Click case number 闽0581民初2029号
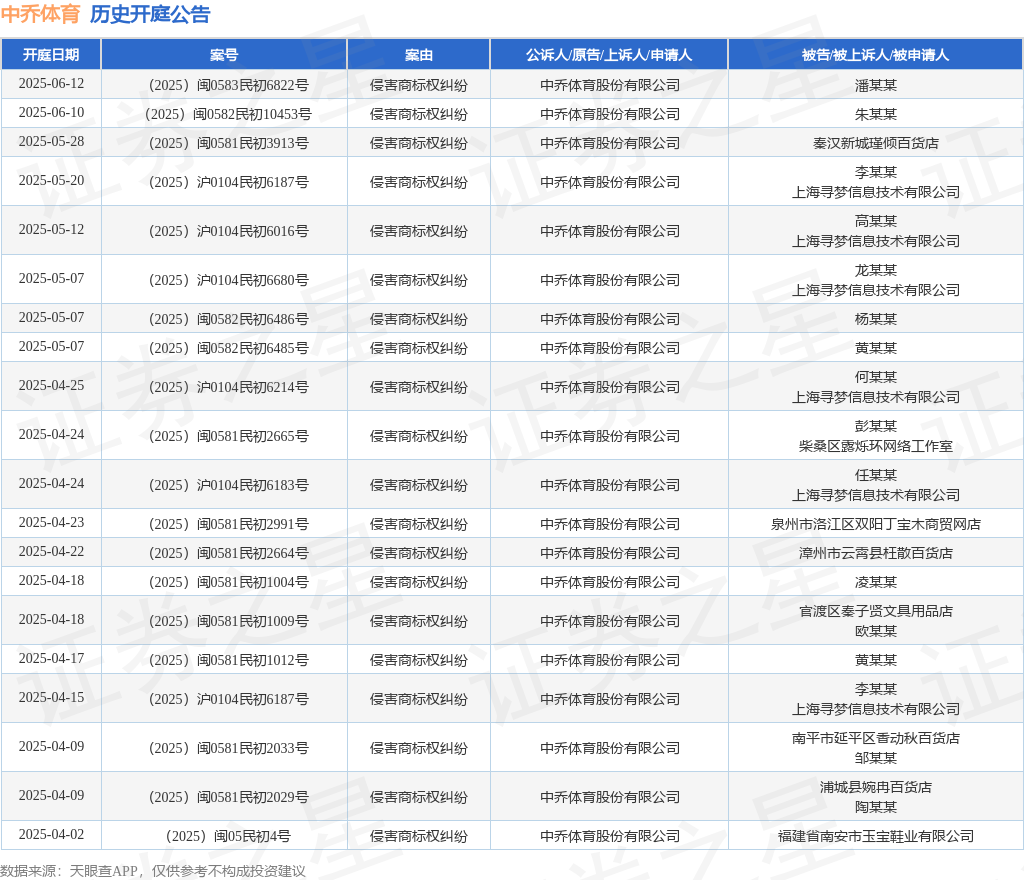Image resolution: width=1024 pixels, height=880 pixels. pyautogui.click(x=229, y=797)
